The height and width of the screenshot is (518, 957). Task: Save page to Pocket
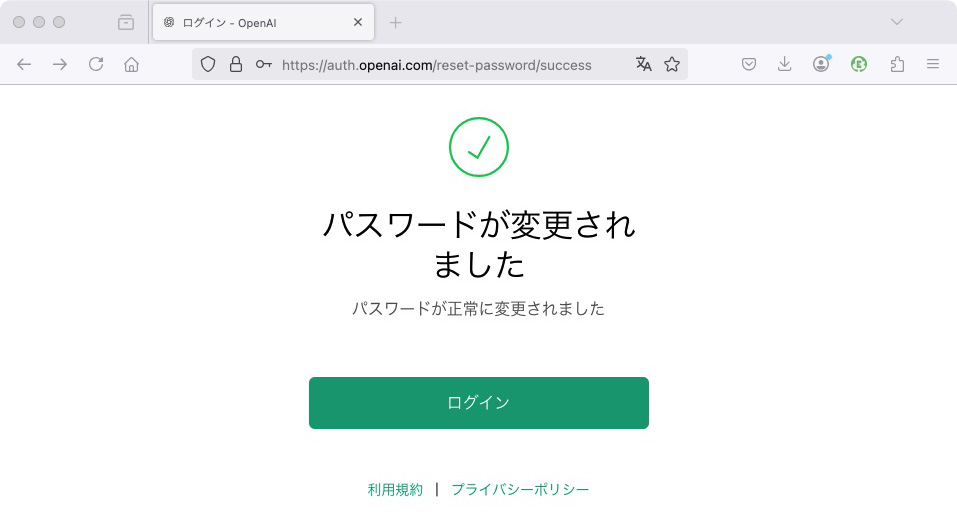[748, 64]
